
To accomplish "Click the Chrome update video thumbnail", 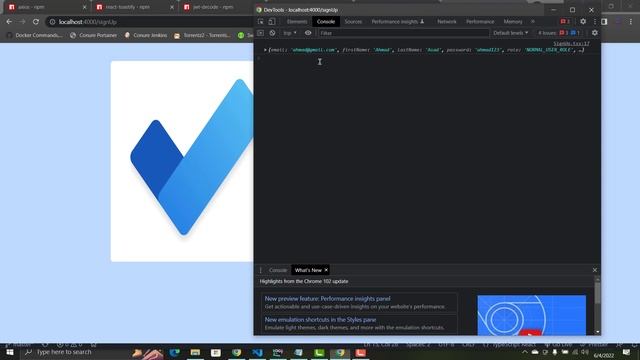I will pyautogui.click(x=531, y=315).
